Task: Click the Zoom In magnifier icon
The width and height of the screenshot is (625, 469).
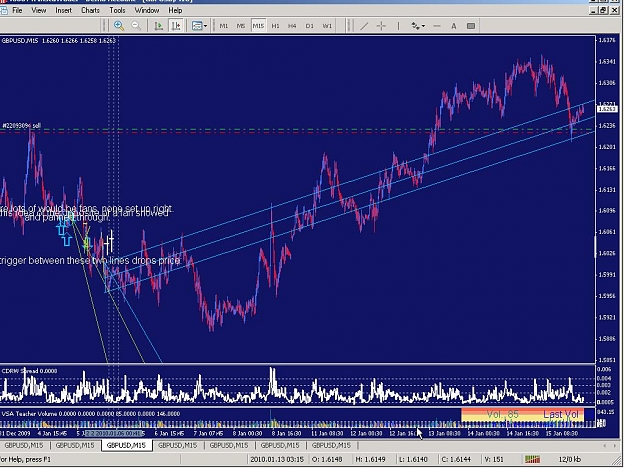Action: pyautogui.click(x=119, y=26)
